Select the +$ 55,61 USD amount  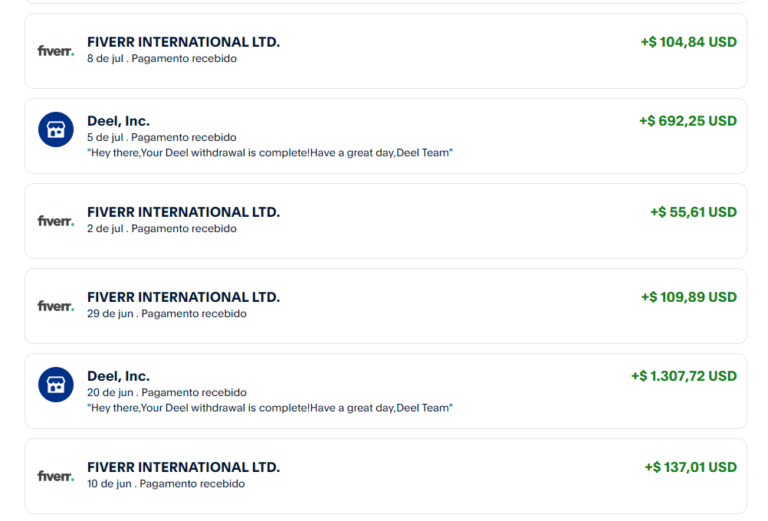(694, 212)
